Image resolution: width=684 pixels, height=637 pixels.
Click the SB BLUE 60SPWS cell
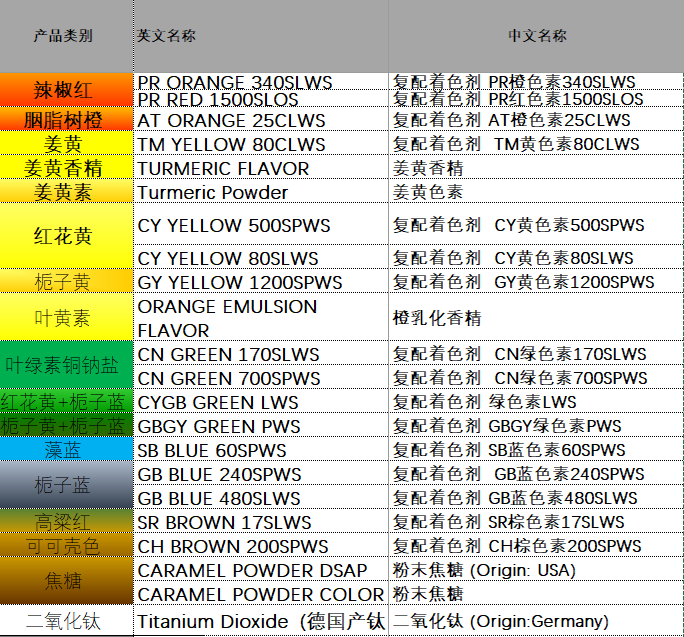tap(261, 449)
